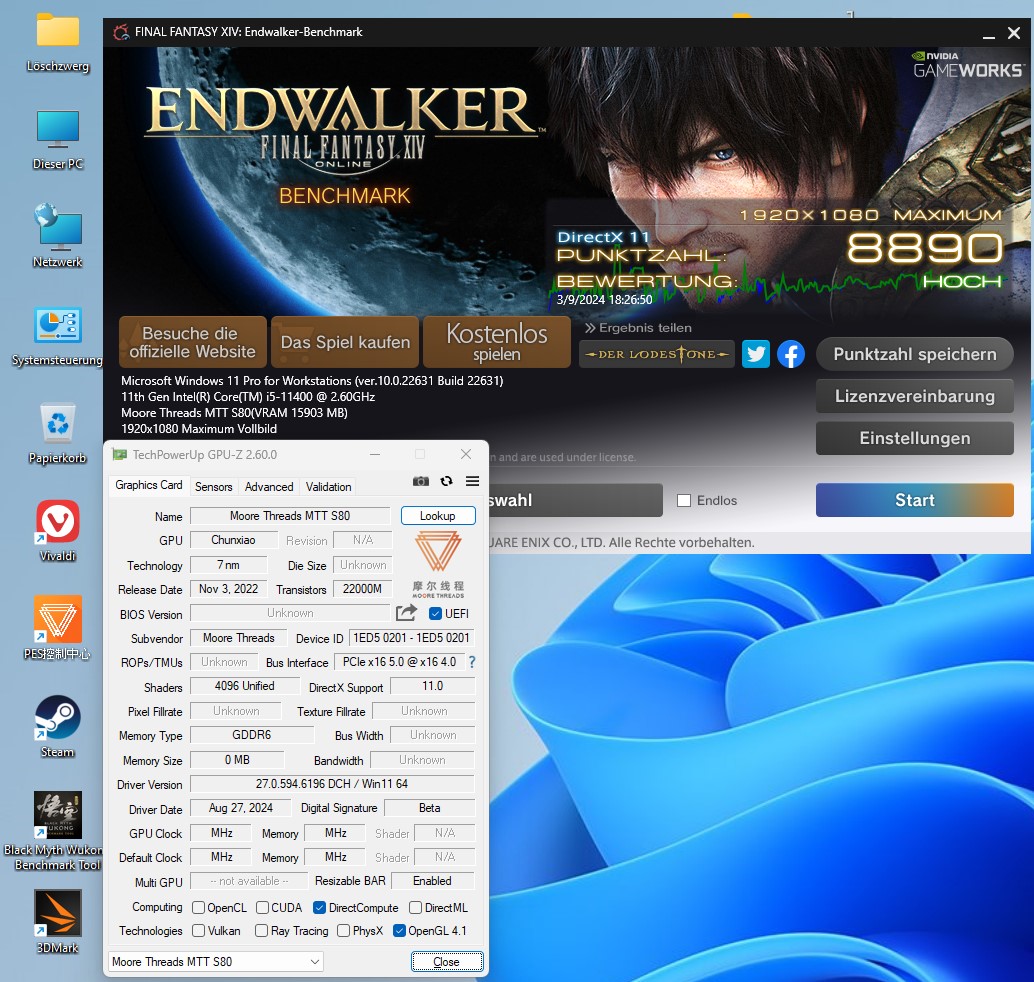Refresh GPU-Z data with refresh icon
The width and height of the screenshot is (1034, 982).
click(x=446, y=481)
